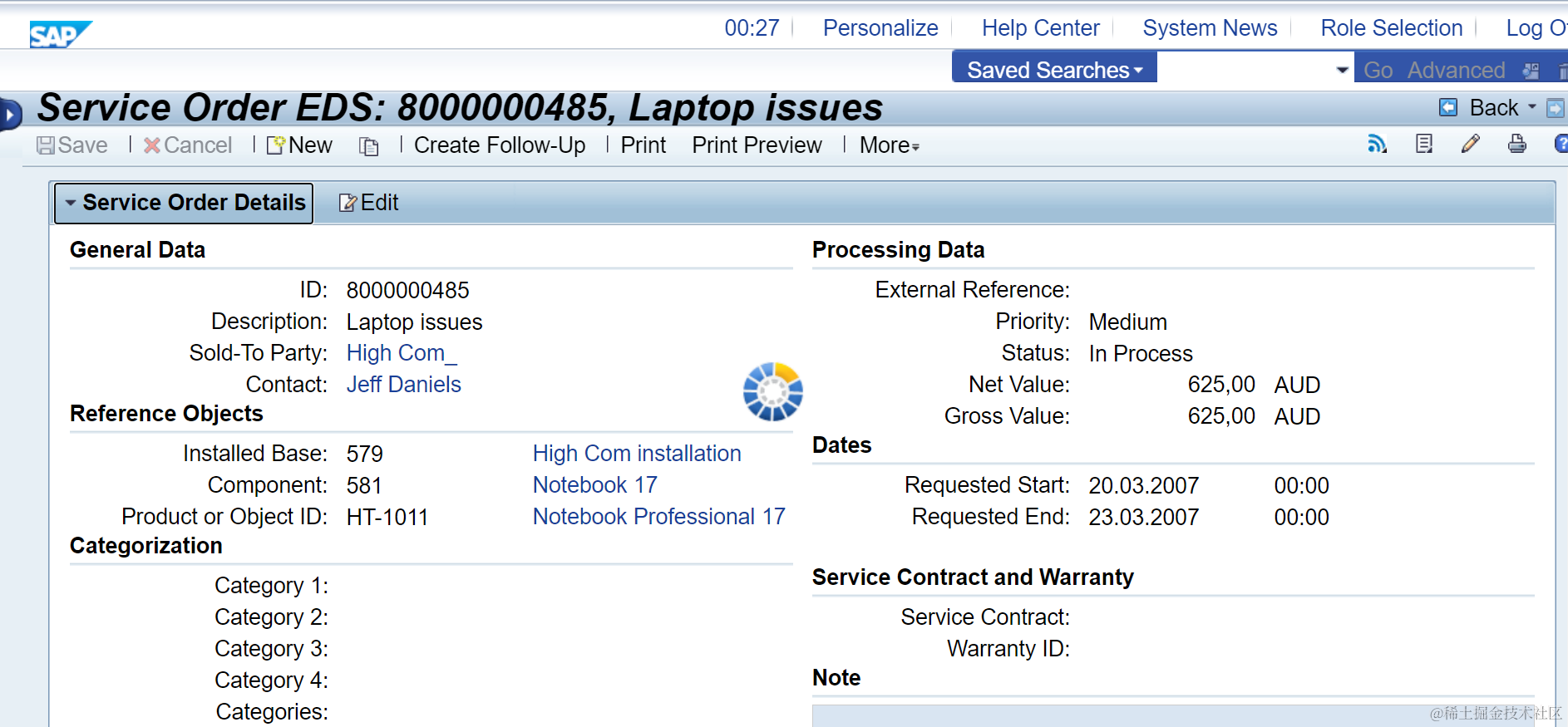1568x727 pixels.
Task: Open the Back history dropdown arrow
Action: click(x=1532, y=107)
